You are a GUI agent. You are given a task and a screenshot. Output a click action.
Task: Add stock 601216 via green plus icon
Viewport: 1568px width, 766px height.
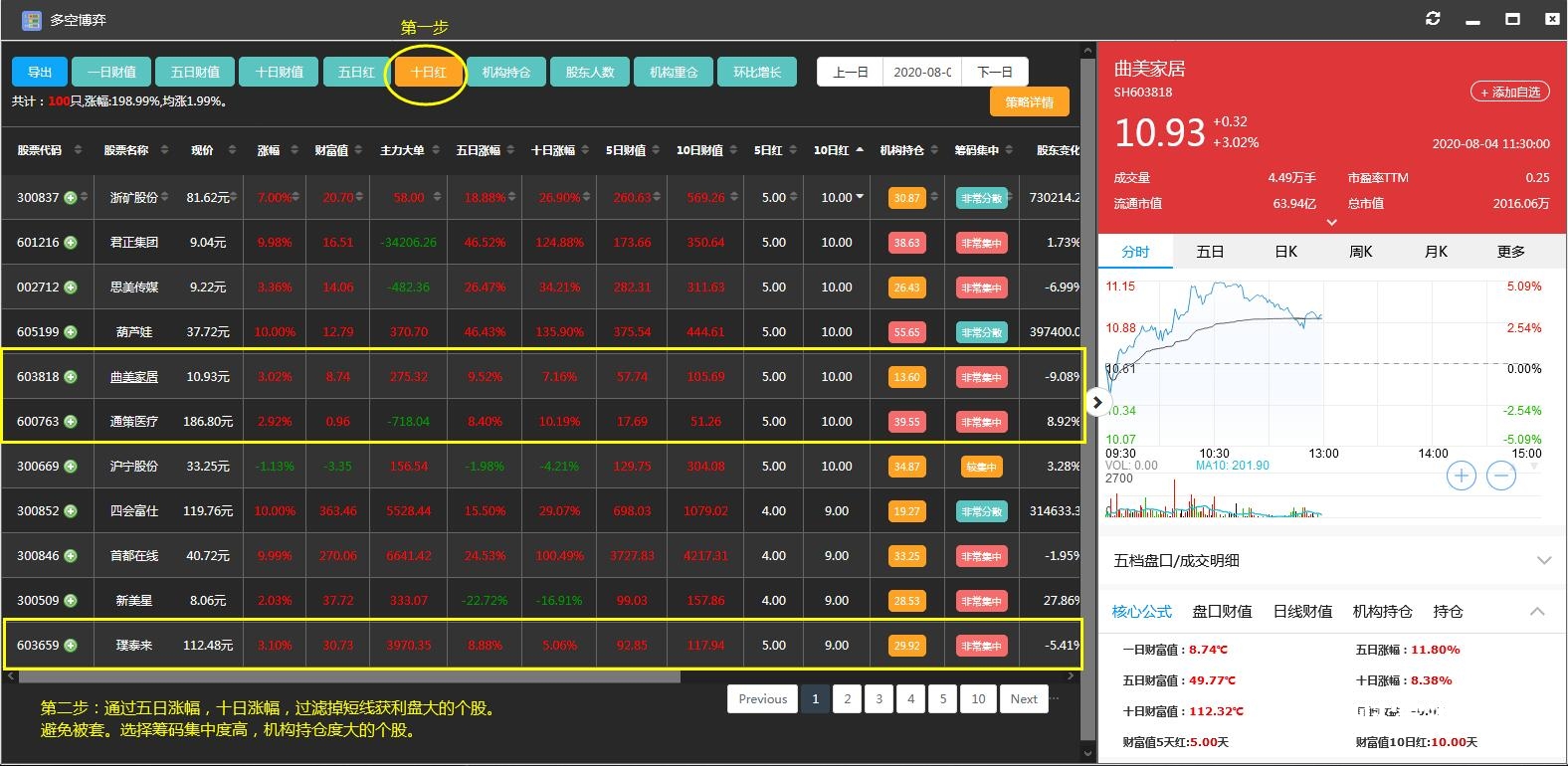[x=71, y=243]
